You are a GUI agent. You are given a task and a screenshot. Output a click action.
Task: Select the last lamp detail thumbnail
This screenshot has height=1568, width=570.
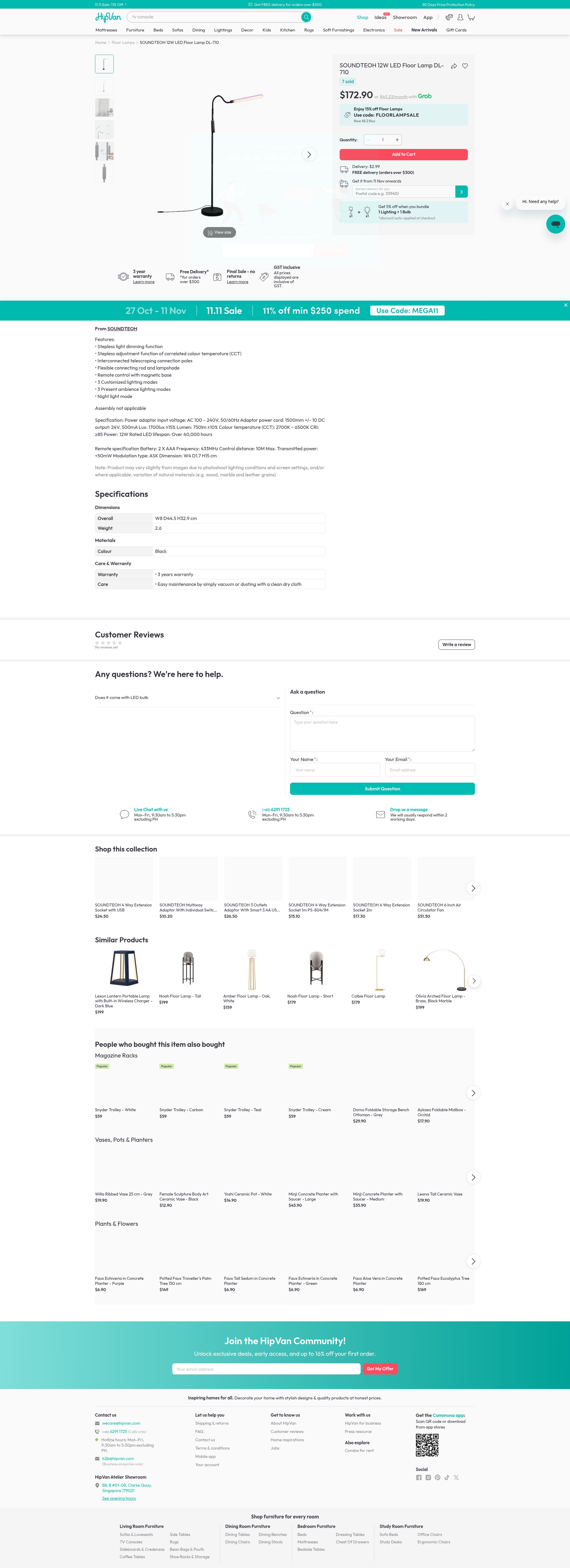coord(104,173)
